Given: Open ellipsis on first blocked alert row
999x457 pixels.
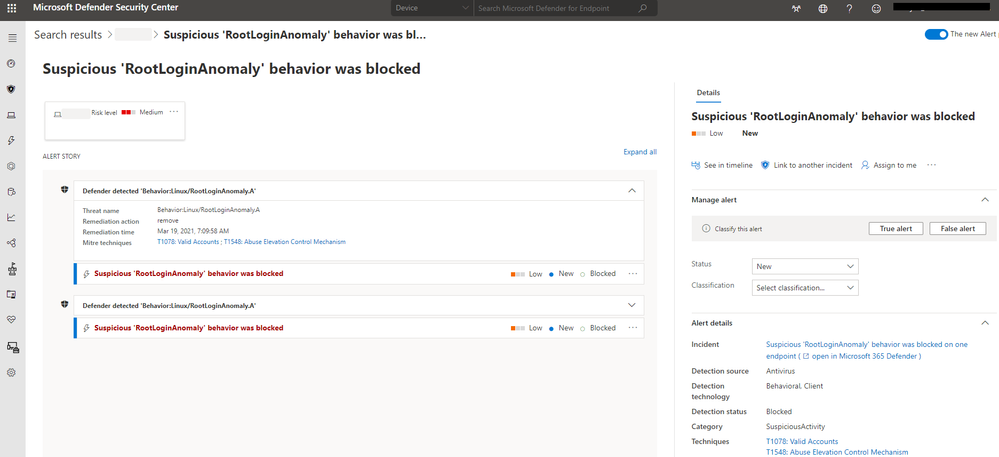Looking at the screenshot, I should tap(633, 273).
